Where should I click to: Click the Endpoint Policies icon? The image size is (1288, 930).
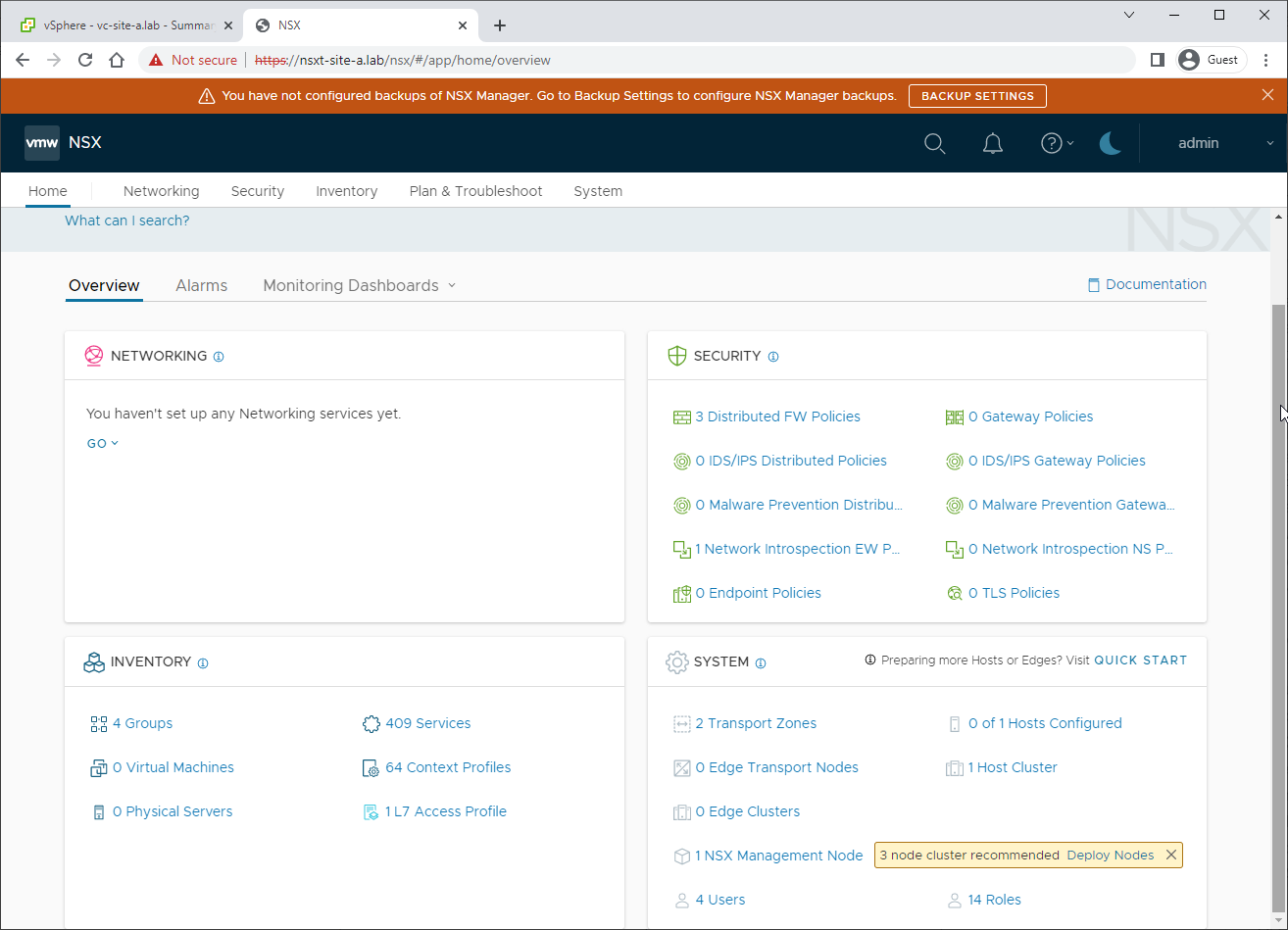tap(682, 594)
